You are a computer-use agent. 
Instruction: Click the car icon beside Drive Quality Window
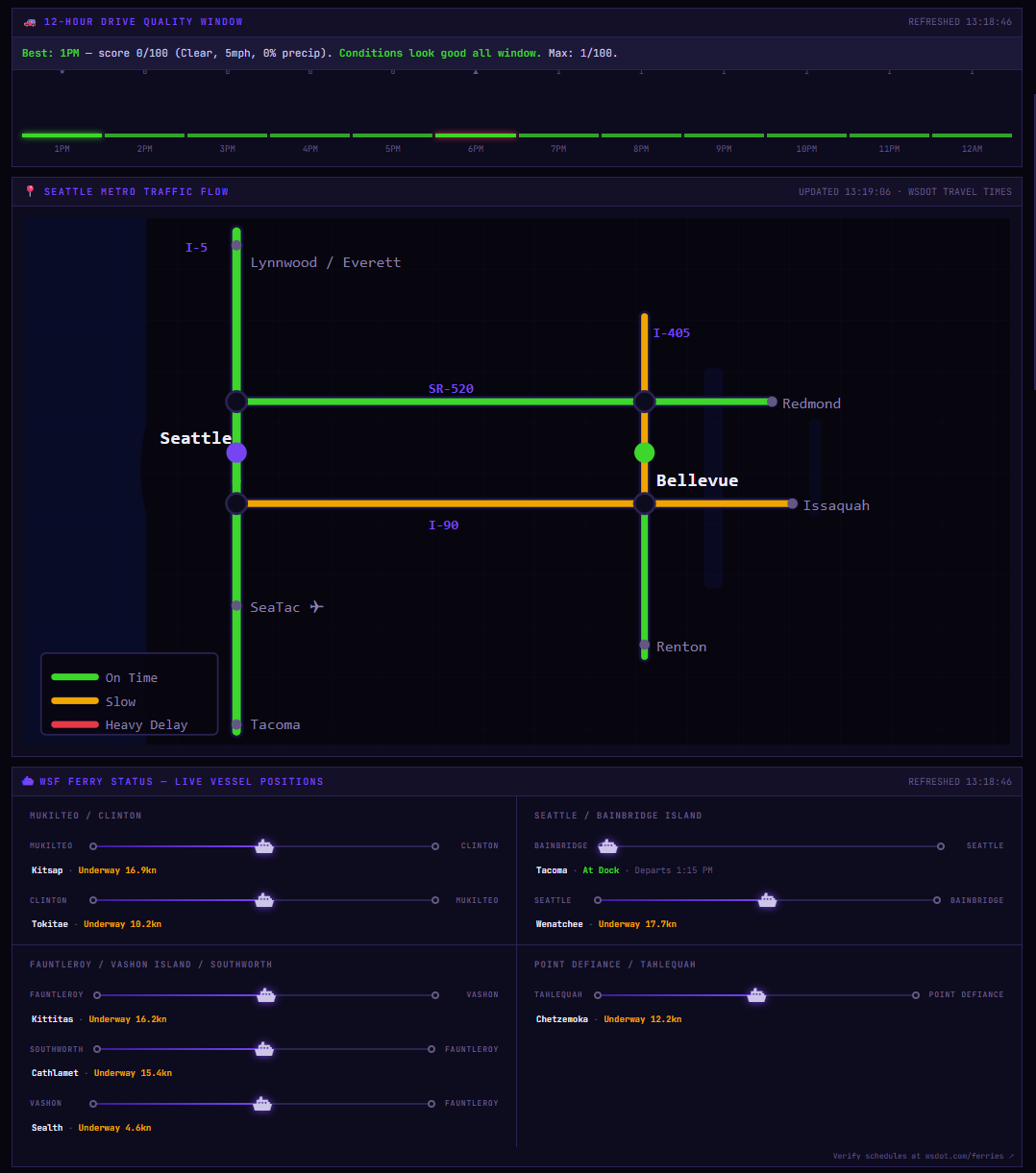[30, 22]
